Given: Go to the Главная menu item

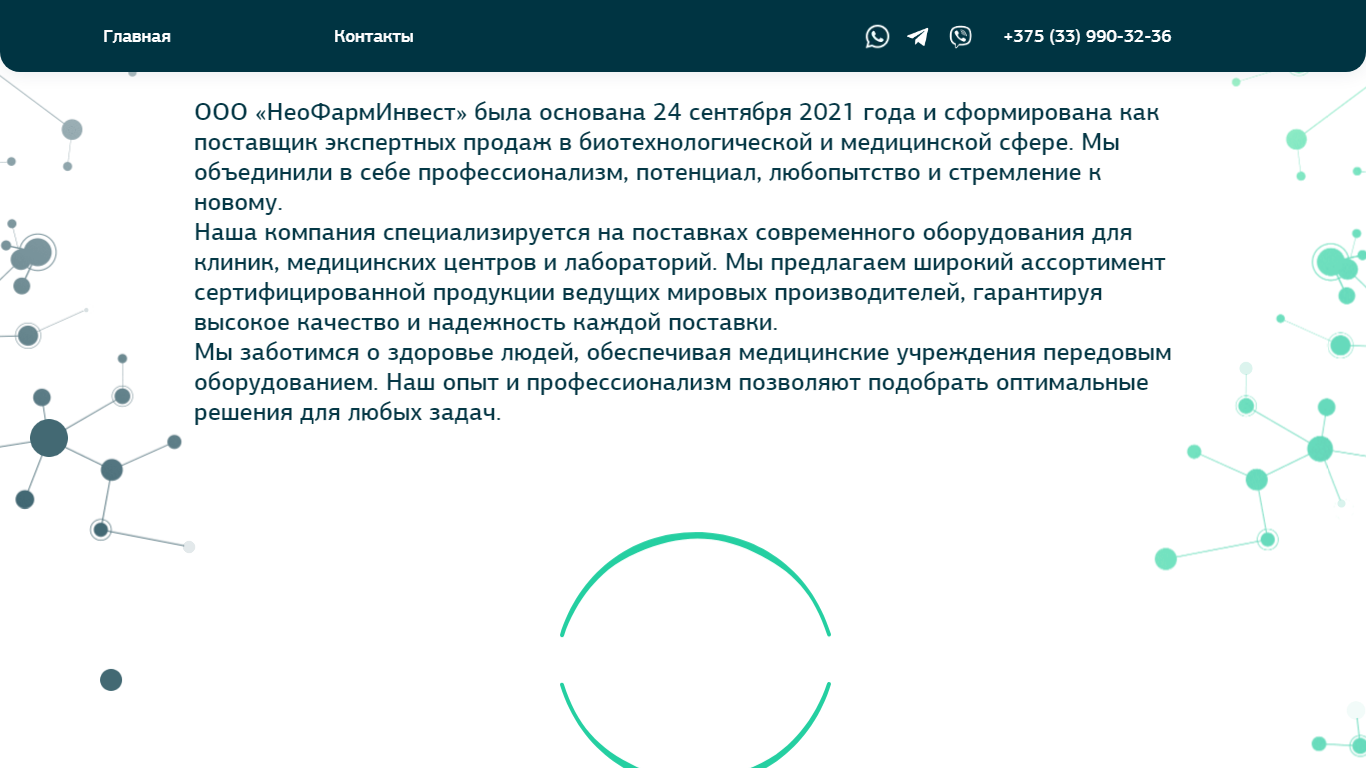Looking at the screenshot, I should point(137,37).
